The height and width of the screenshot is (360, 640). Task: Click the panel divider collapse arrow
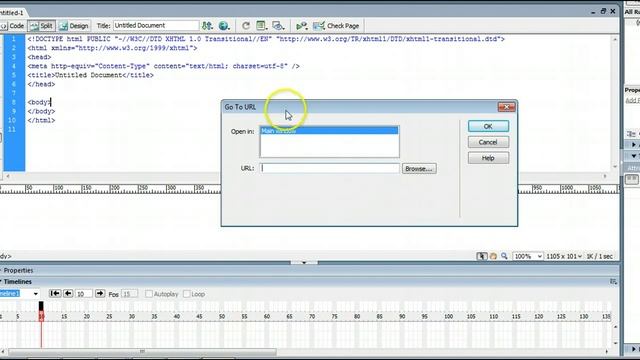tap(304, 263)
